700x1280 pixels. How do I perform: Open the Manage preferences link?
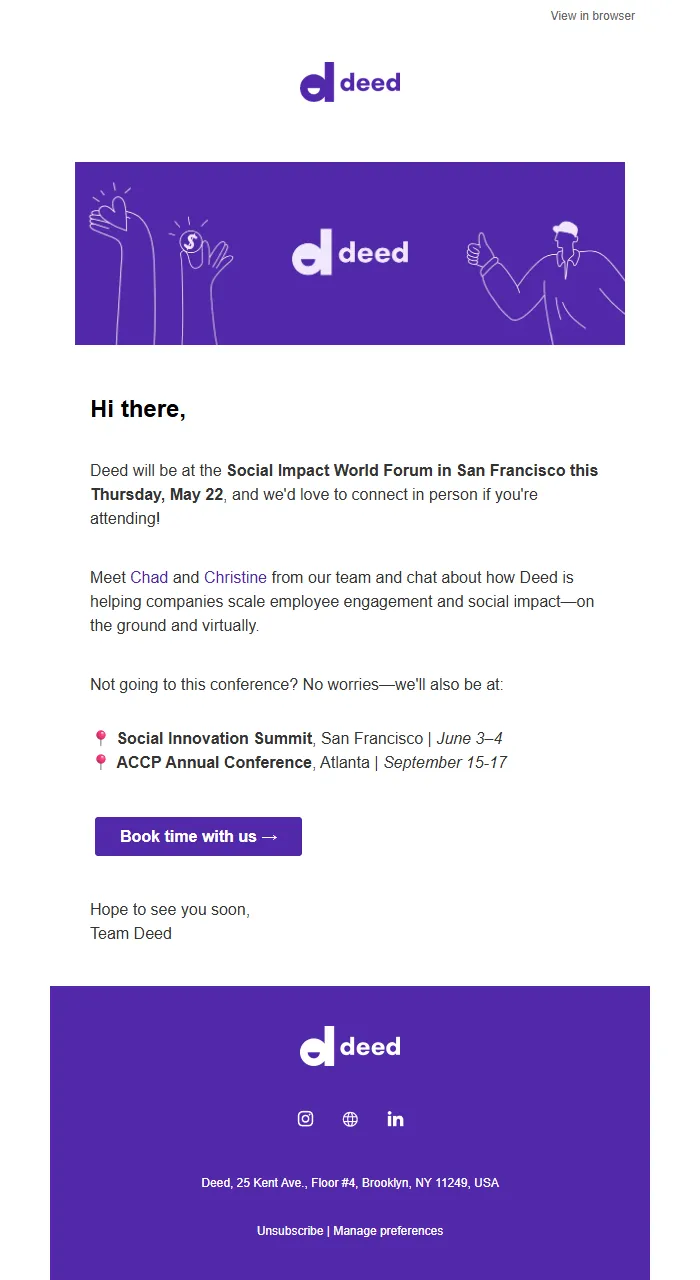point(388,1231)
